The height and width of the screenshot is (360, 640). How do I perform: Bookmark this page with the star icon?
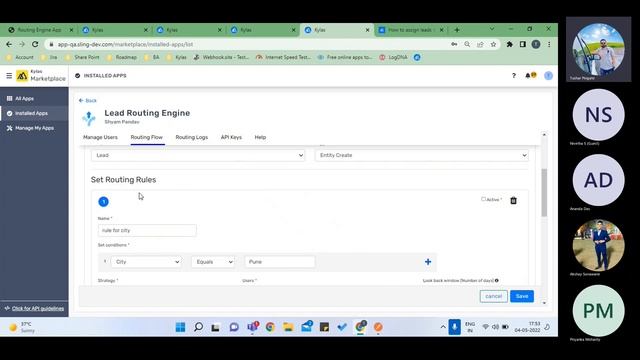tap(493, 44)
